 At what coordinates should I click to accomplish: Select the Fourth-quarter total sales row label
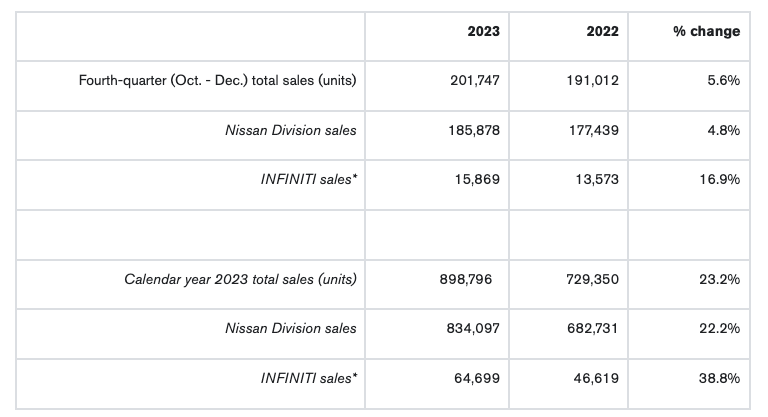coord(218,80)
